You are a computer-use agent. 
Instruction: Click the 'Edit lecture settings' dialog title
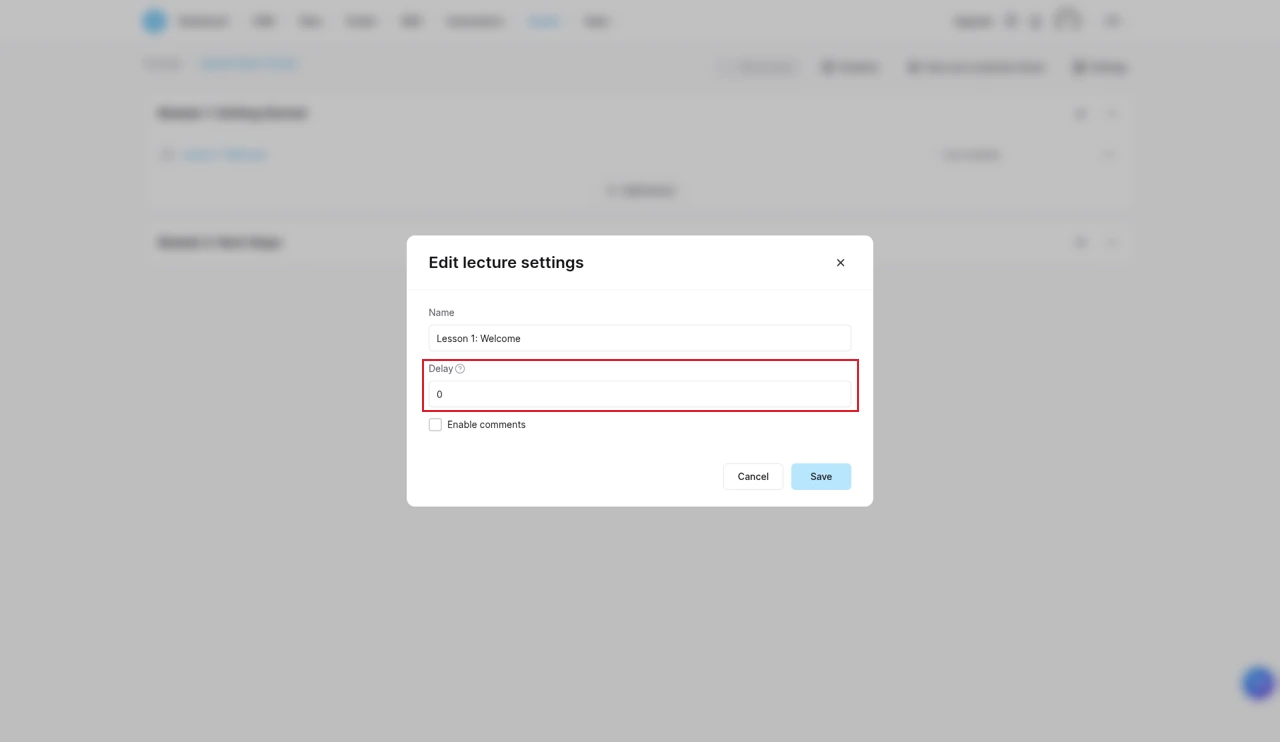[x=506, y=263]
